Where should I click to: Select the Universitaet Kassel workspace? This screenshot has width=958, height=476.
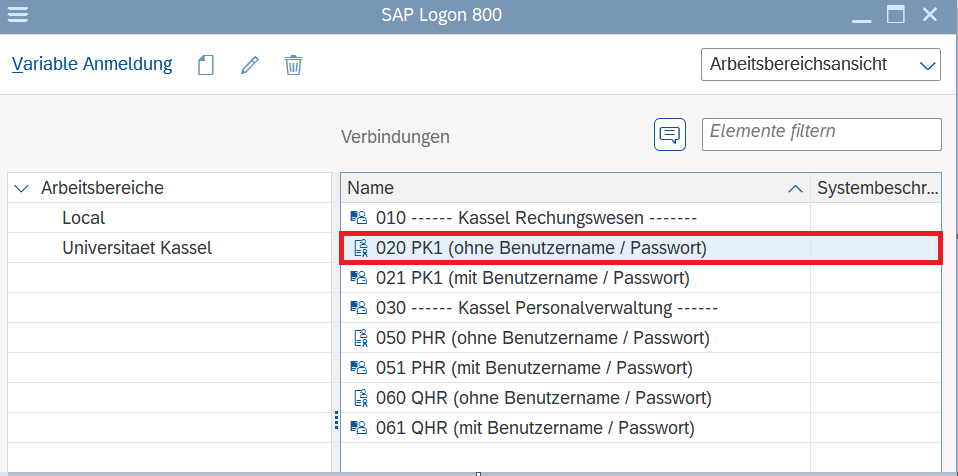(x=137, y=248)
